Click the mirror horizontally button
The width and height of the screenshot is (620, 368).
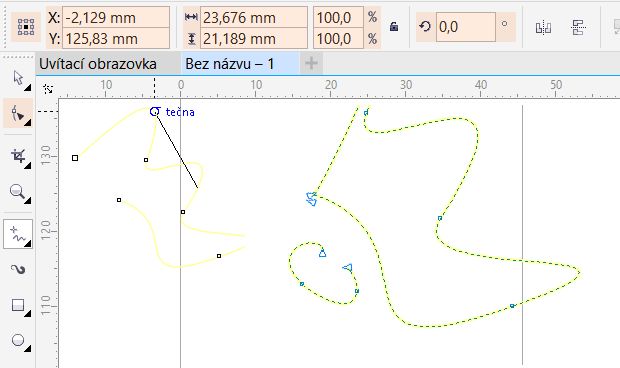click(543, 28)
